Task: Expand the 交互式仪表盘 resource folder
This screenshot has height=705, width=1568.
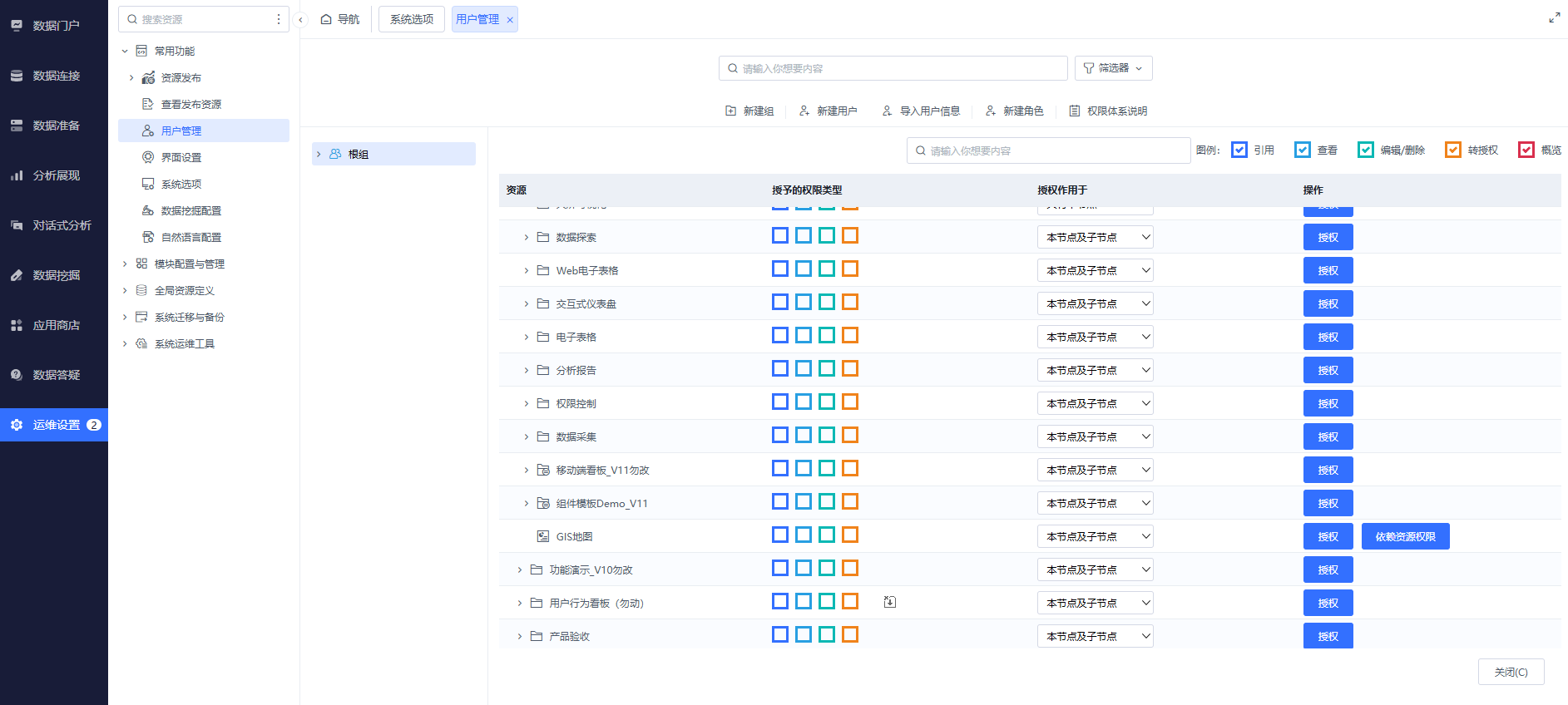Action: click(527, 303)
